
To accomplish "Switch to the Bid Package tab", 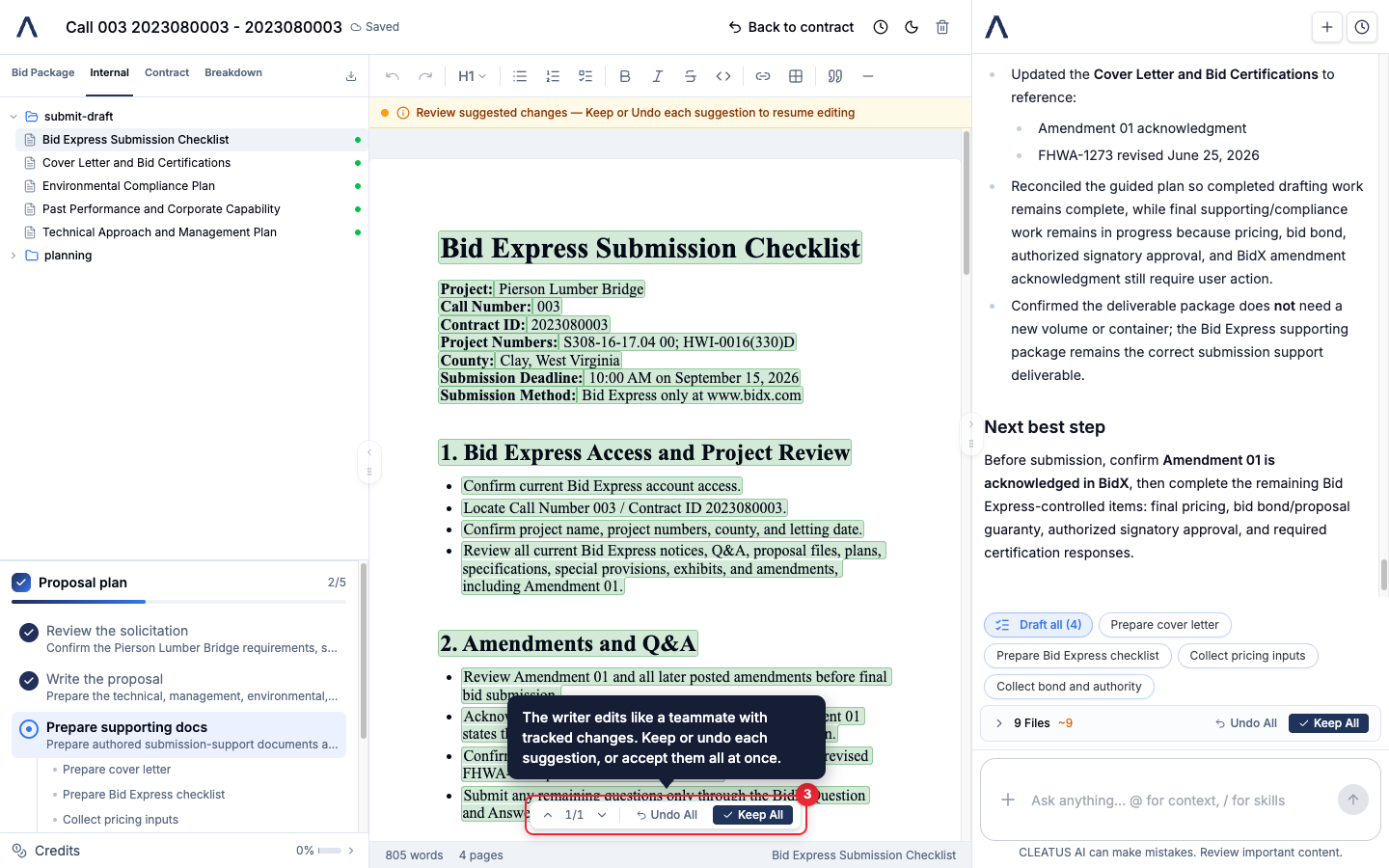I will (x=42, y=73).
